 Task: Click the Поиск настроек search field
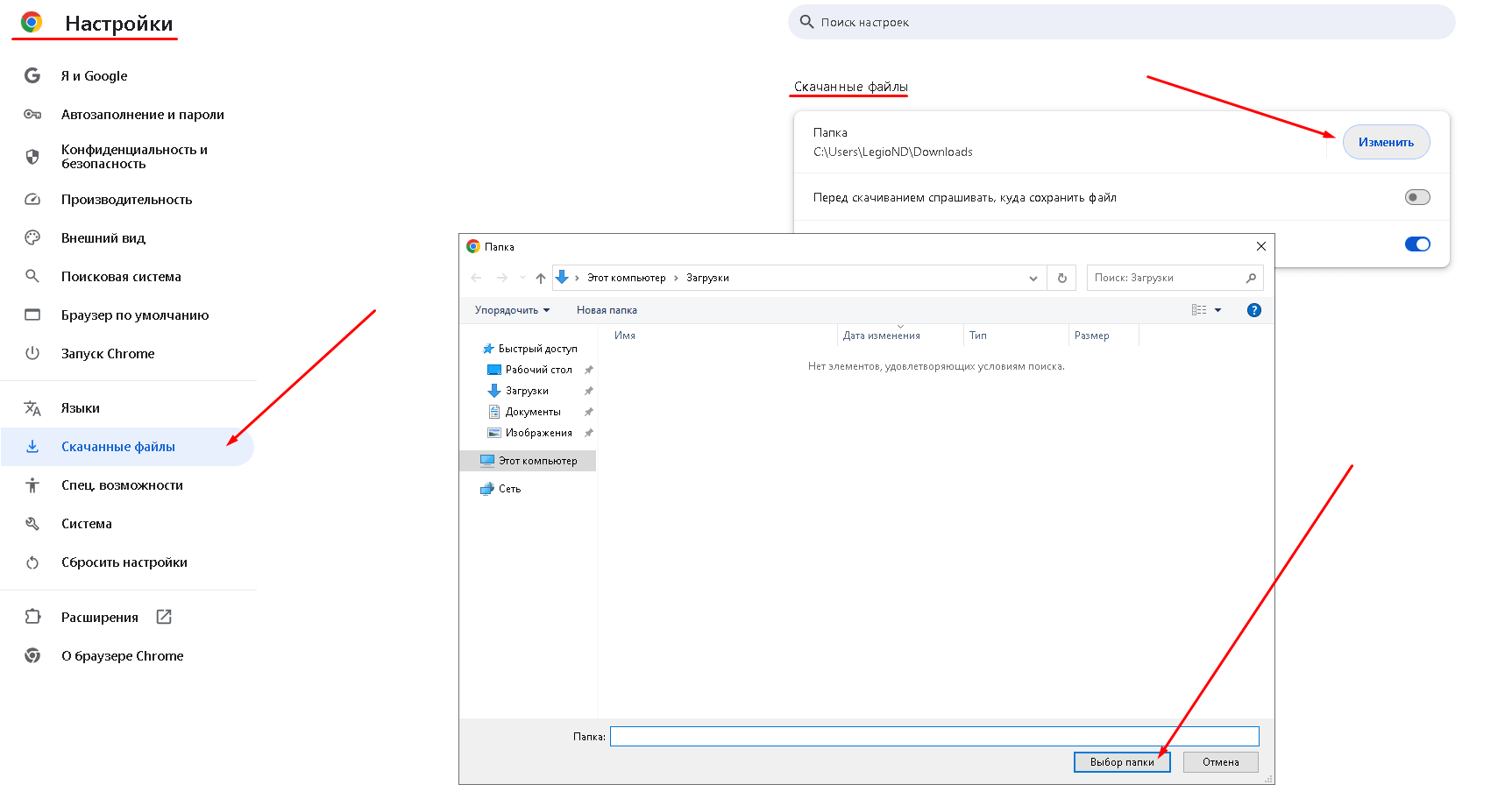pos(1121,22)
